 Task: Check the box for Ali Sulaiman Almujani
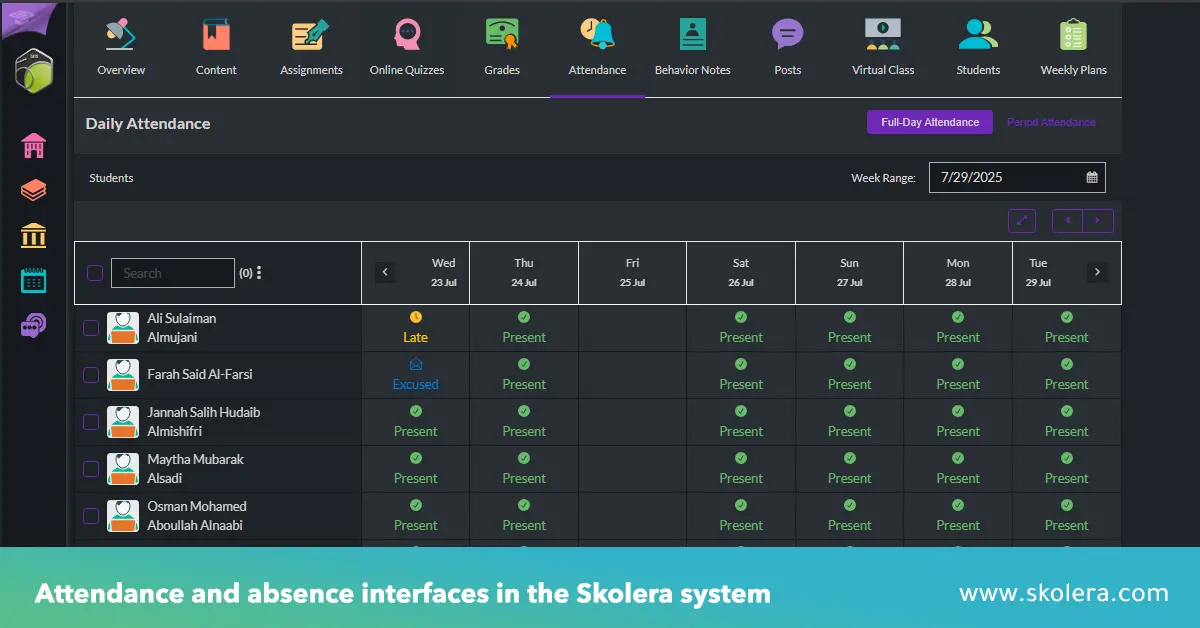point(91,328)
